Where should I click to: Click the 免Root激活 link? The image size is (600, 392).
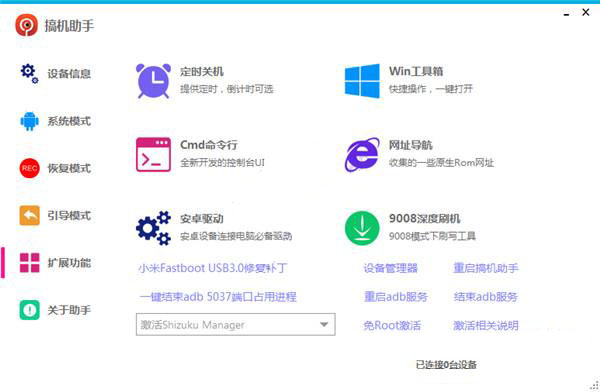coord(392,325)
